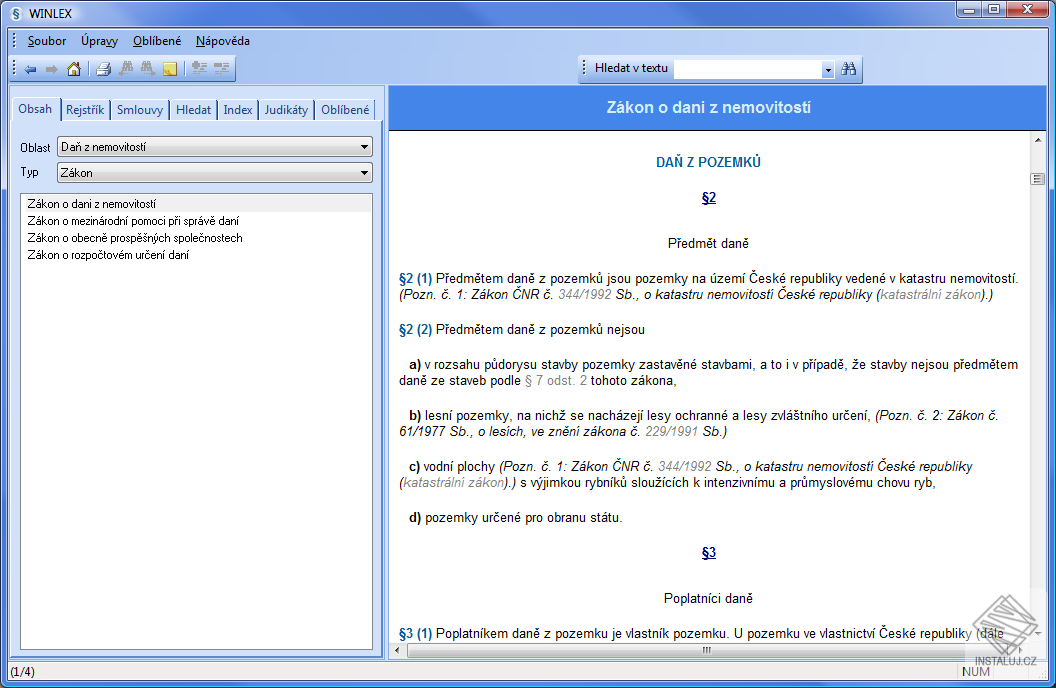Open the Home page icon

pos(73,69)
